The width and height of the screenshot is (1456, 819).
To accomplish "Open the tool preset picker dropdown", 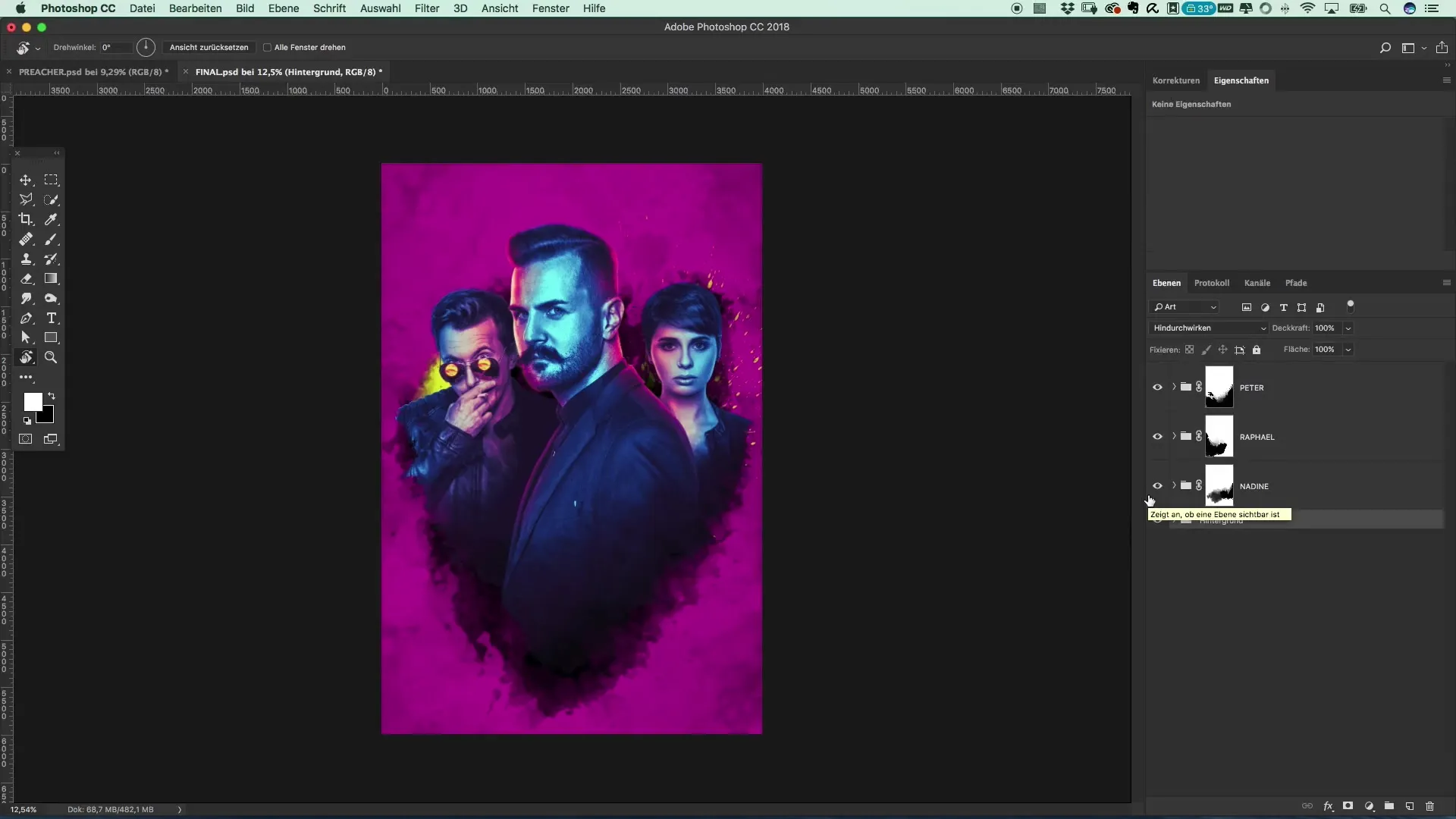I will 38,49.
